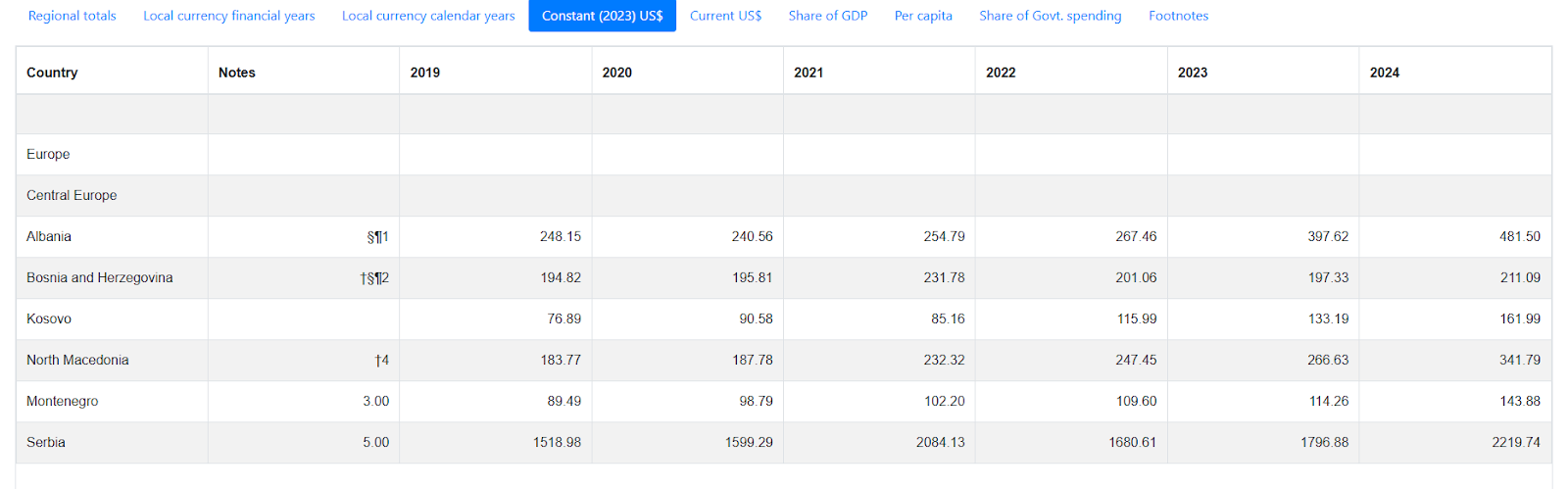Click North Macedonia in the table
The image size is (1568, 489).
pyautogui.click(x=77, y=360)
